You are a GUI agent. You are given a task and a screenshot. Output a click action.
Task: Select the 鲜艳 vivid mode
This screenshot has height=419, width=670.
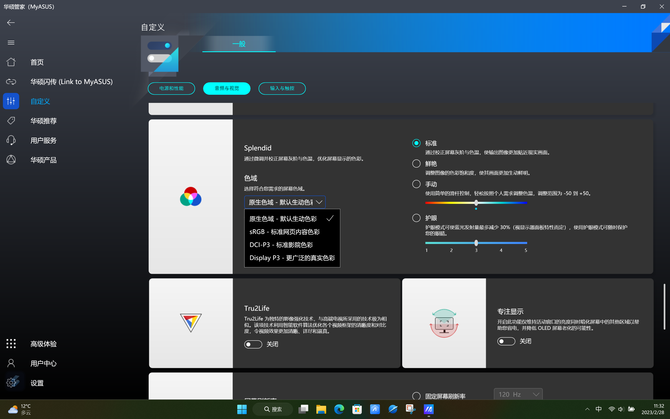click(416, 164)
